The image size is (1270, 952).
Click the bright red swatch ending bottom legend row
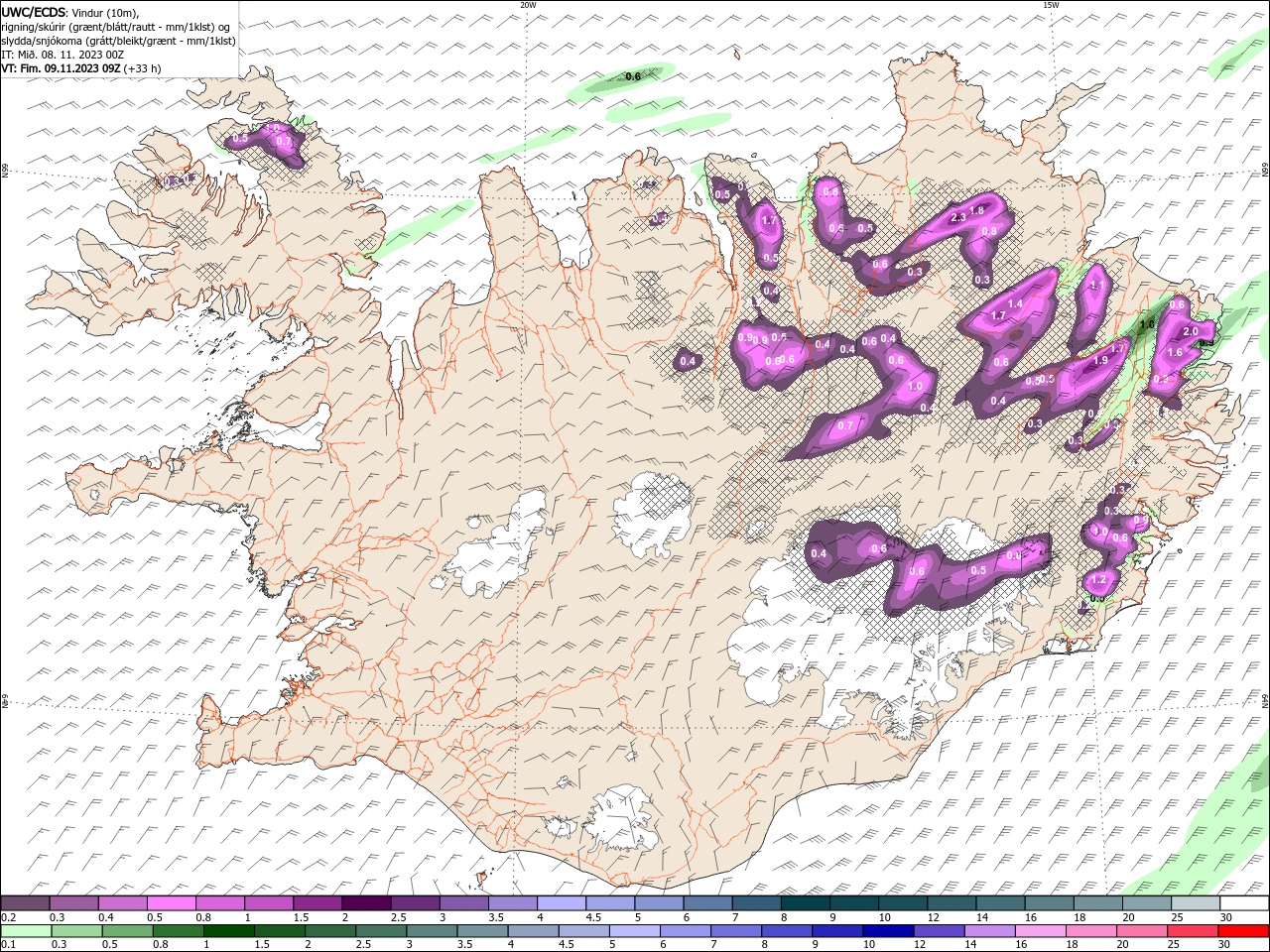[1244, 931]
